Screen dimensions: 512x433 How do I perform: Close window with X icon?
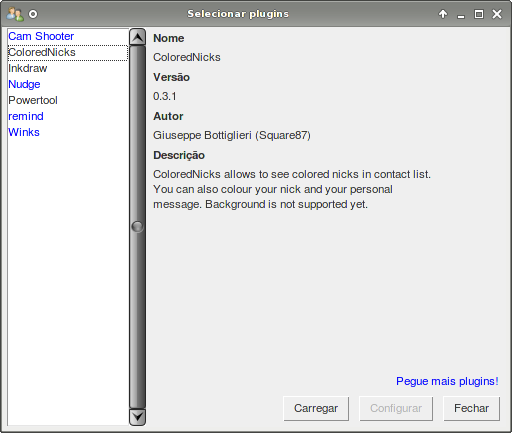pos(497,14)
